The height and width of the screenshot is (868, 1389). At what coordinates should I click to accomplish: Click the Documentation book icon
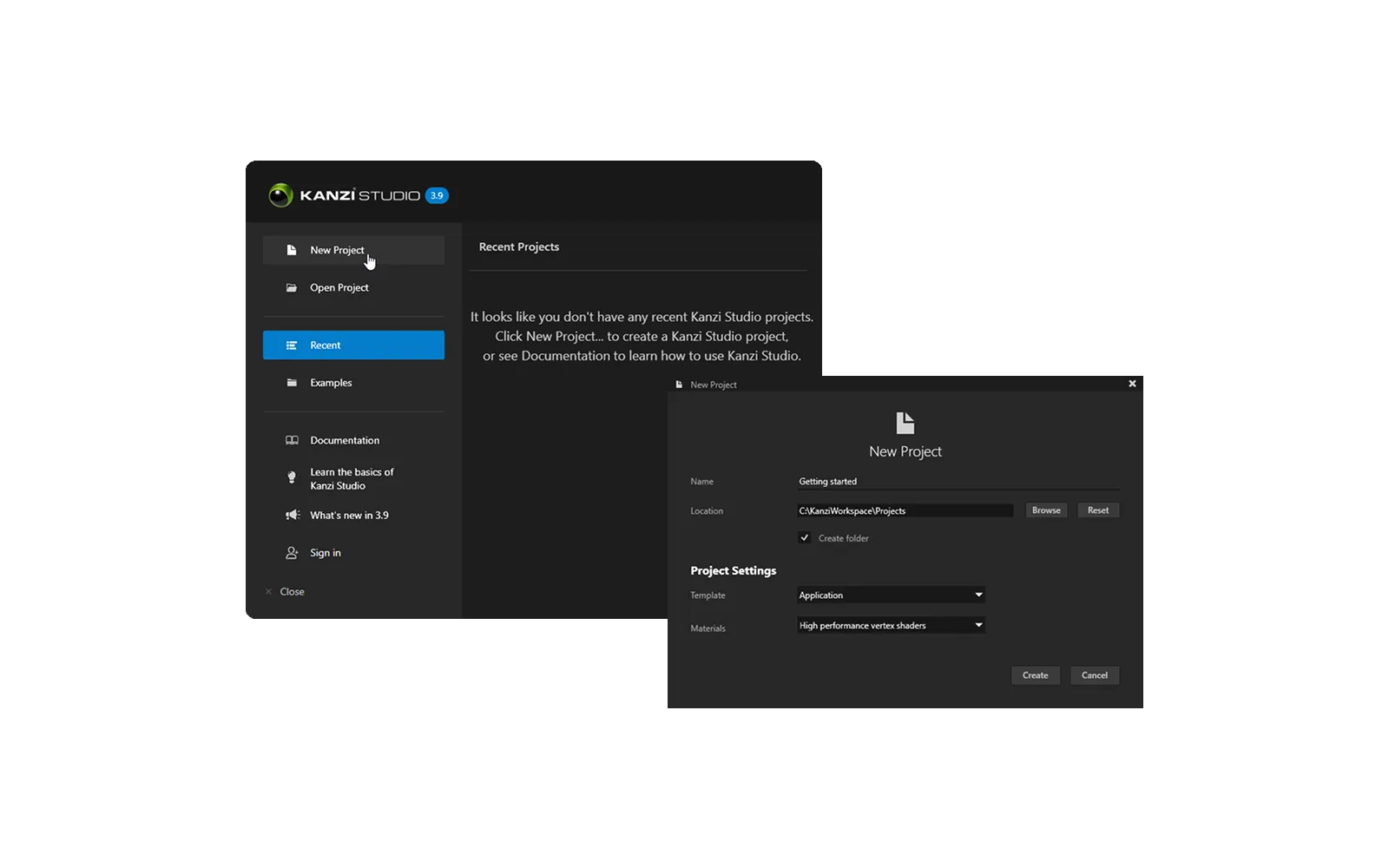pos(292,440)
